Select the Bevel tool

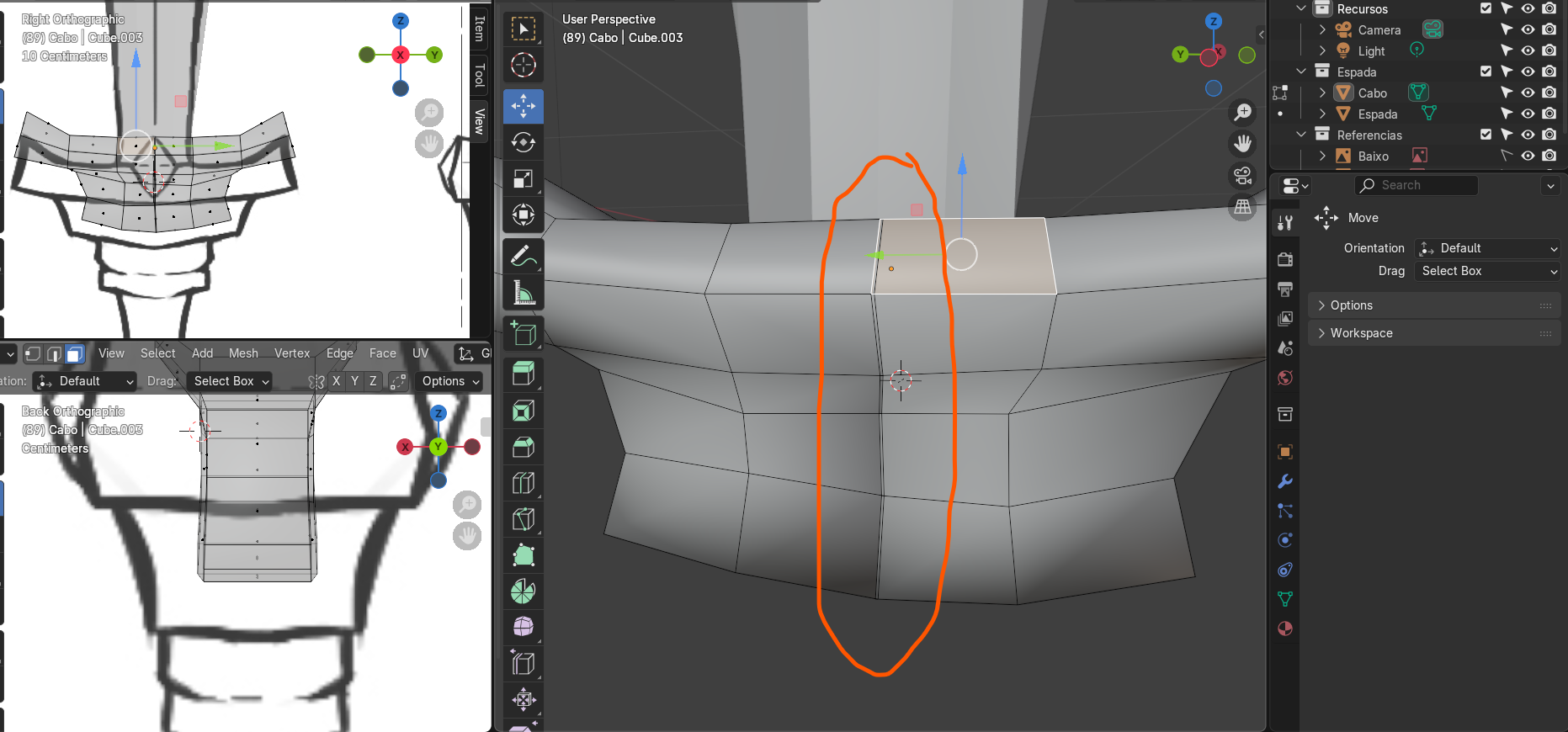tap(524, 447)
